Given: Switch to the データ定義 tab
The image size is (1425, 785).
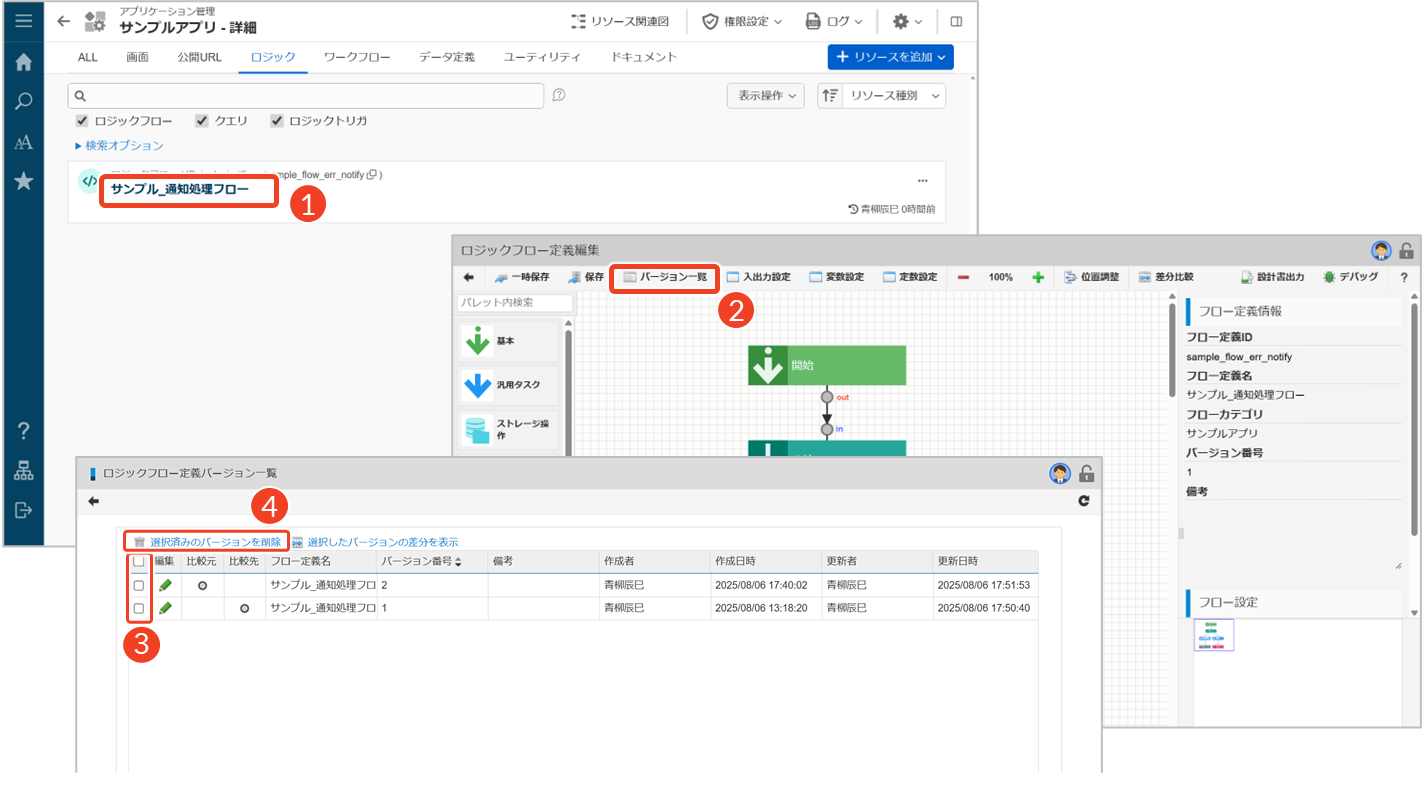Looking at the screenshot, I should click(x=447, y=57).
